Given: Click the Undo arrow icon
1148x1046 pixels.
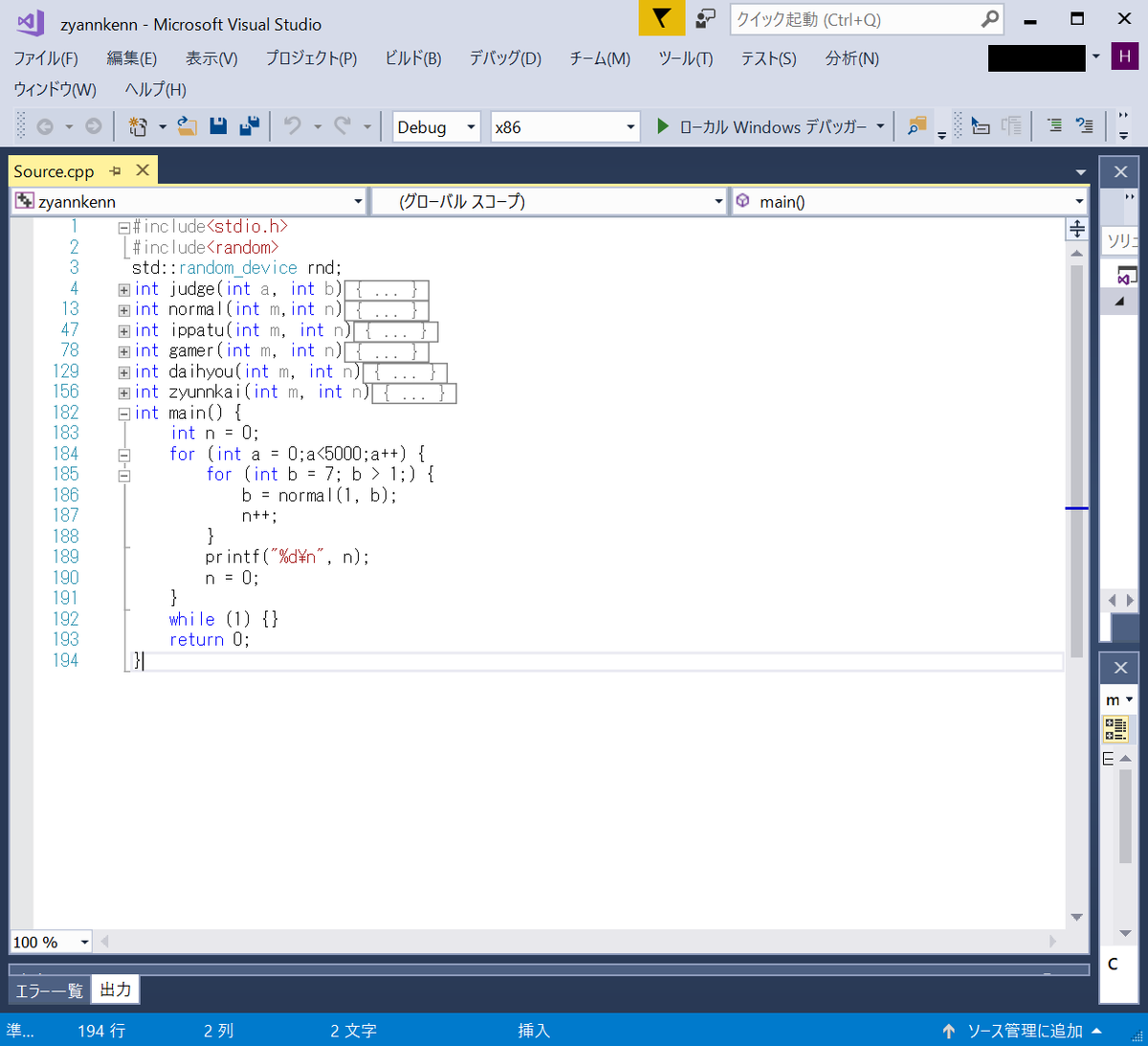Looking at the screenshot, I should [x=293, y=126].
